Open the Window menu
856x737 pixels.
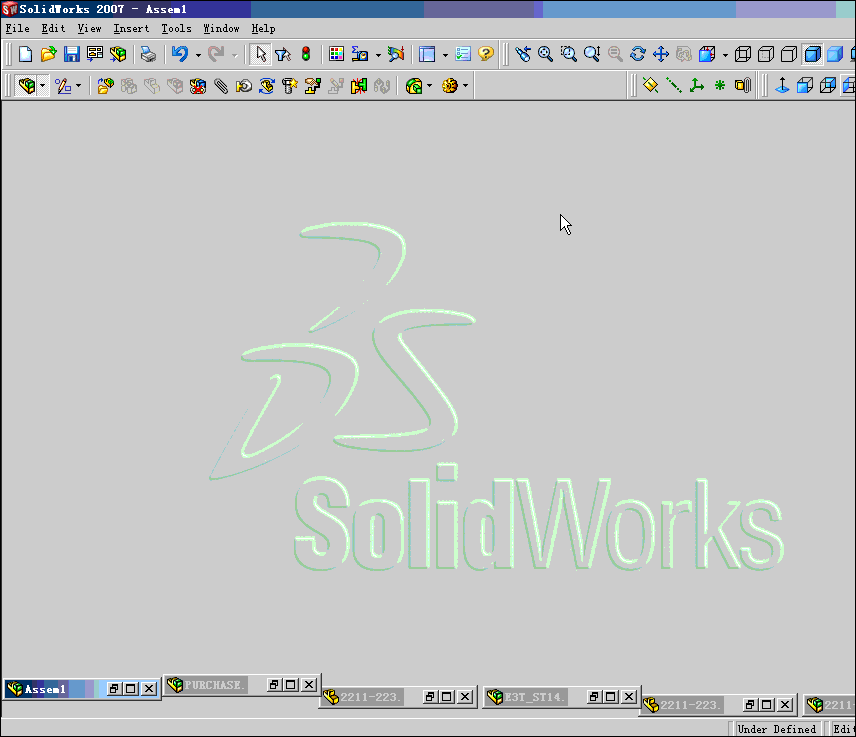pos(221,29)
